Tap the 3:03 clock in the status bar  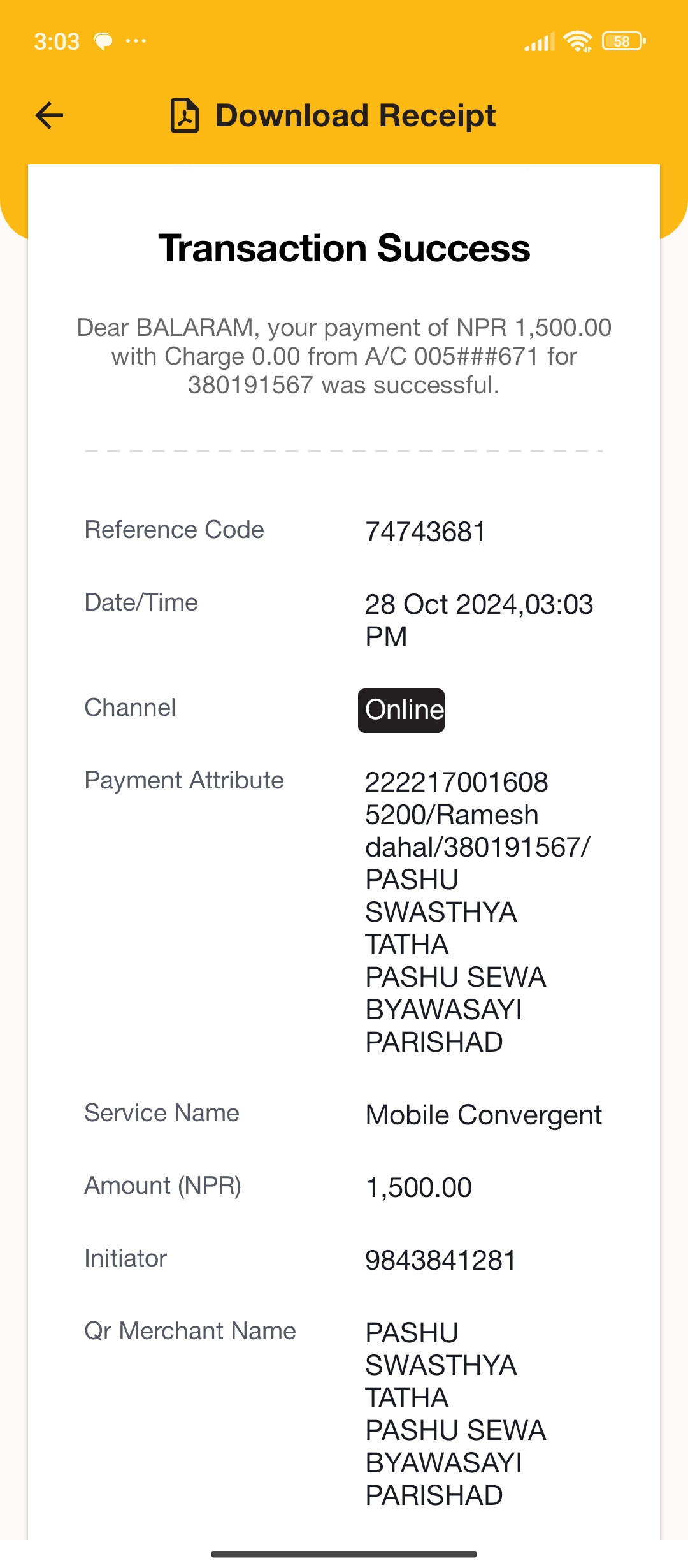[57, 41]
